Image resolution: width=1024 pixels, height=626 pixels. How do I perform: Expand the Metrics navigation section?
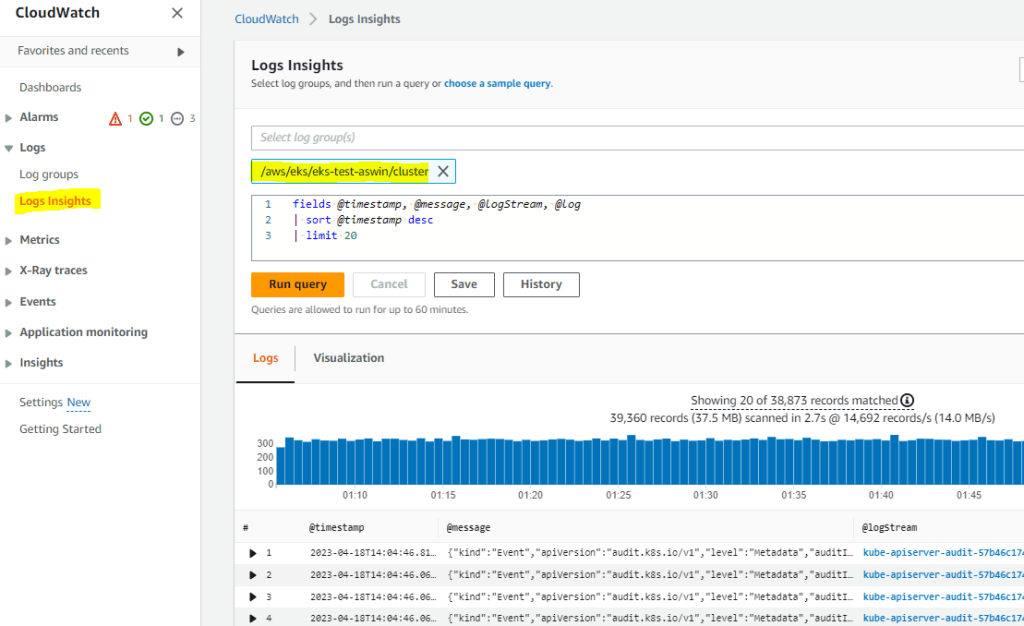9,240
